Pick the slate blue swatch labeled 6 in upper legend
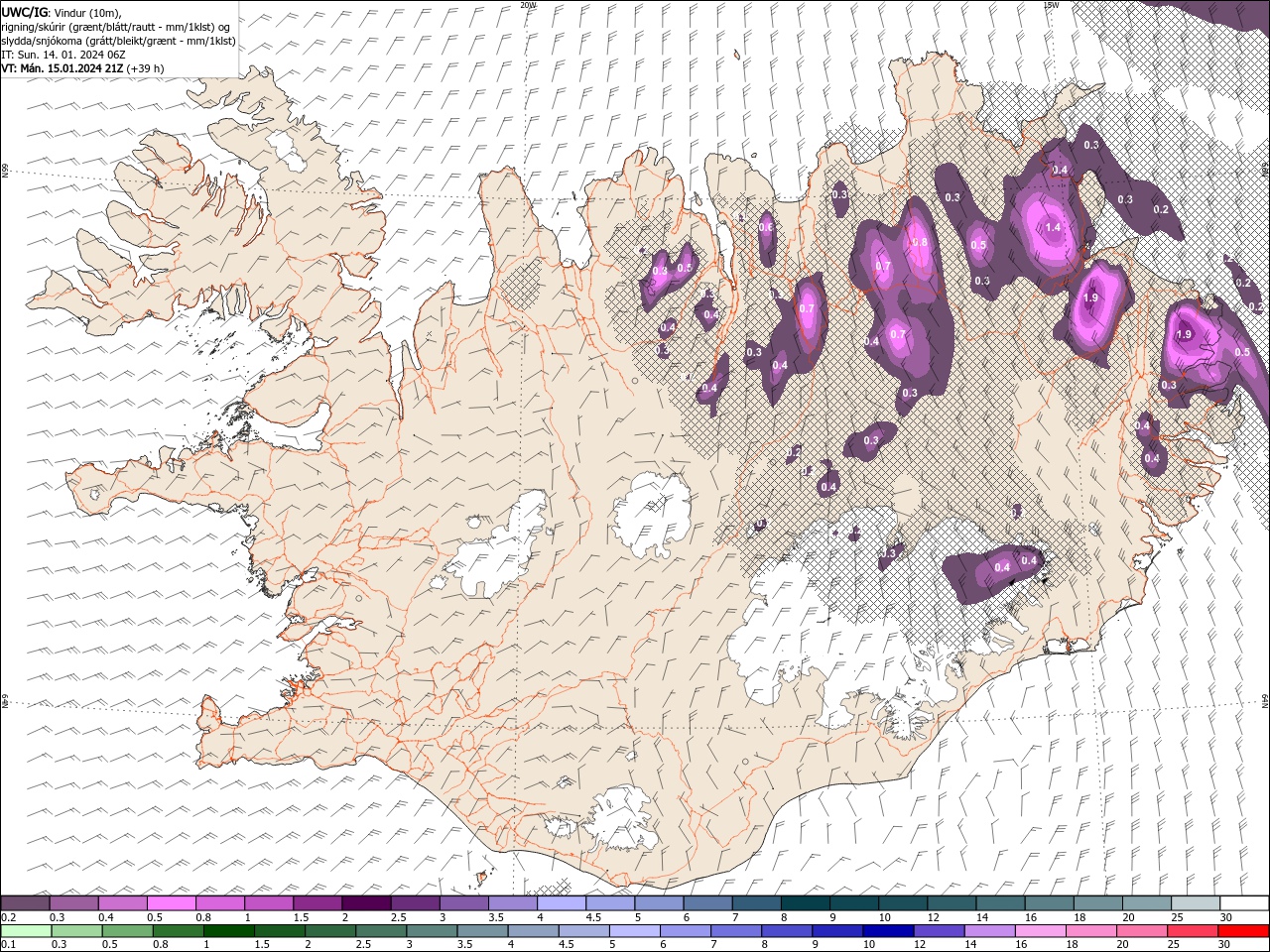1270x952 pixels. 708,903
